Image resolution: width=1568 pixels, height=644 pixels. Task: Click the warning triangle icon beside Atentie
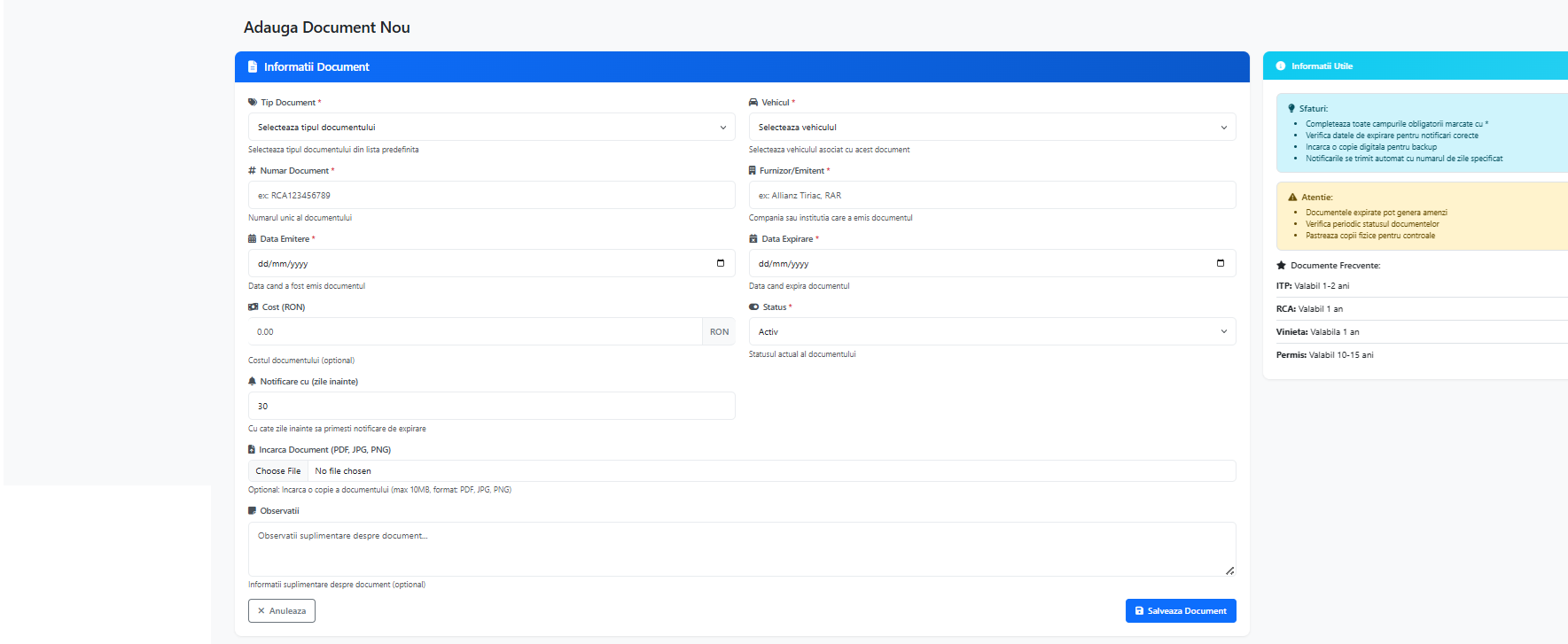(1292, 198)
